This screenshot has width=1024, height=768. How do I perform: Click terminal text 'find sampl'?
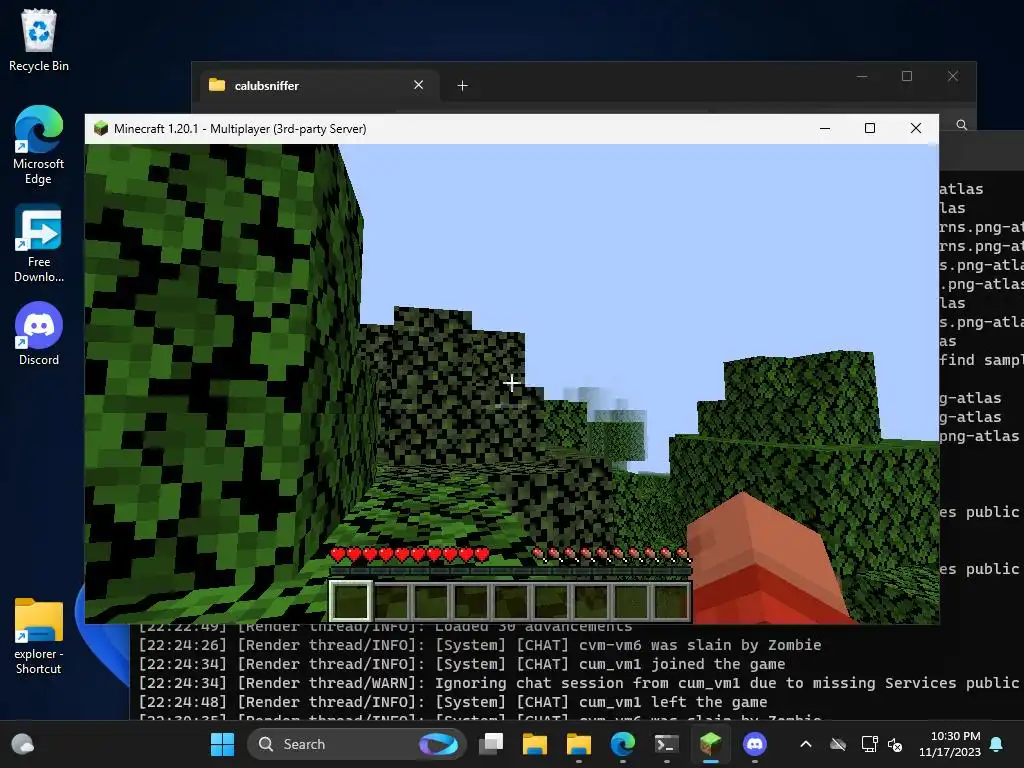[981, 360]
